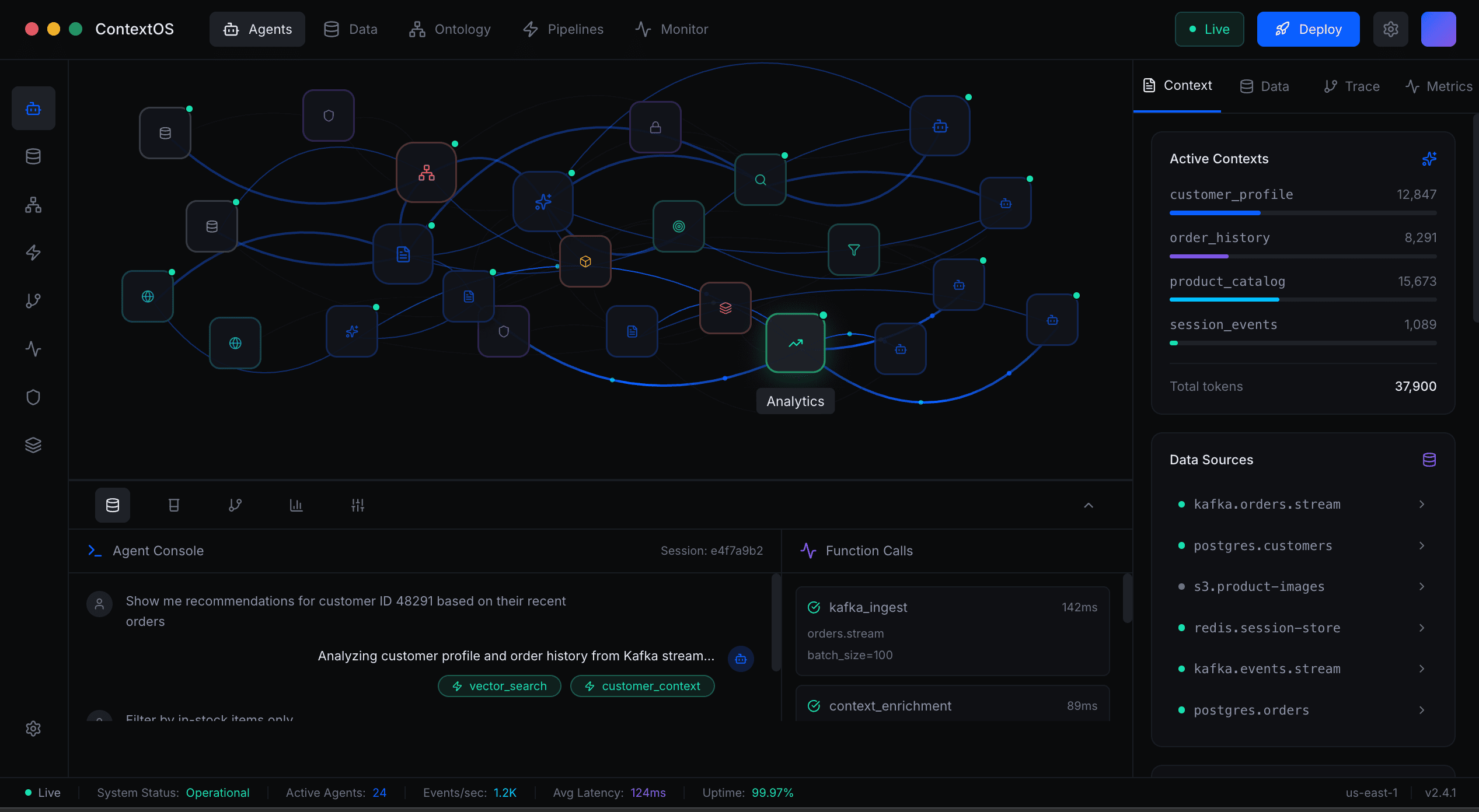The width and height of the screenshot is (1479, 812).
Task: Open the bar chart view in bottom toolbar
Action: coord(297,505)
